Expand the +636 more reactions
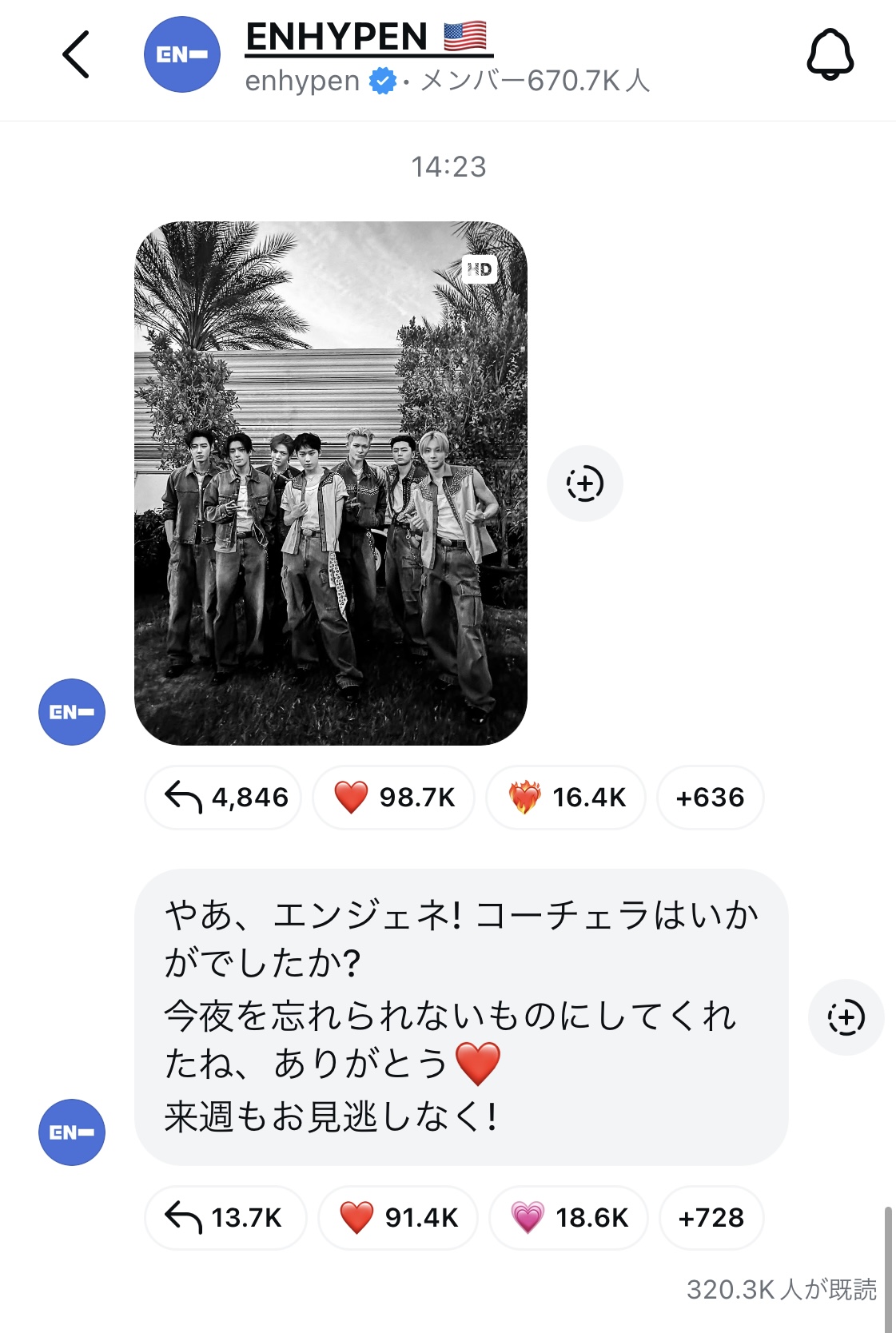This screenshot has width=896, height=1333. pos(710,797)
